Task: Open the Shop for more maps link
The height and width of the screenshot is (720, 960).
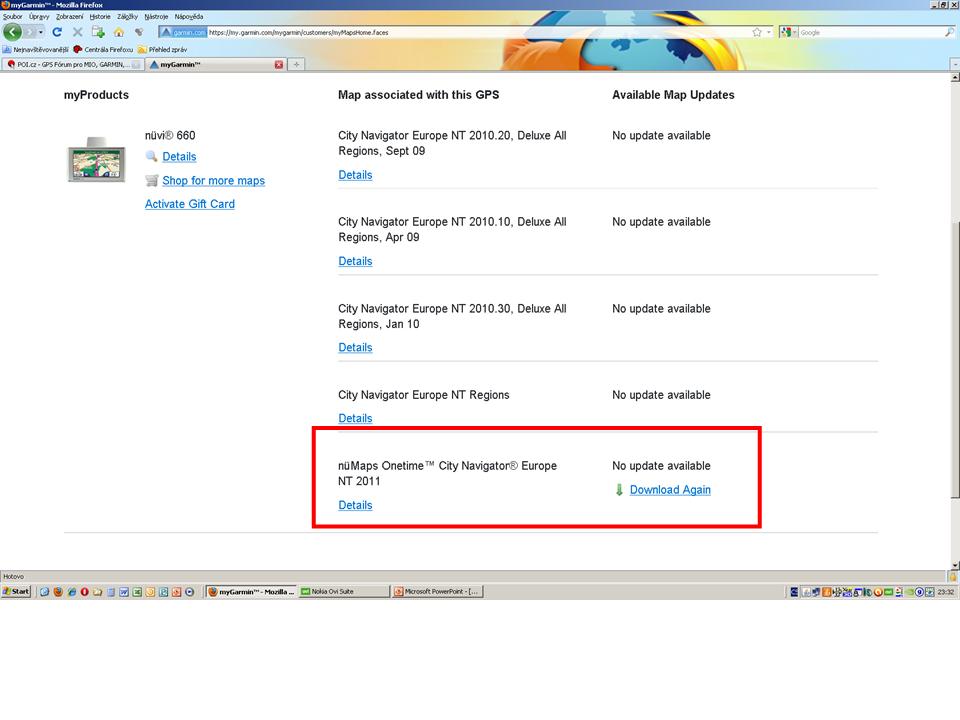Action: click(x=213, y=181)
